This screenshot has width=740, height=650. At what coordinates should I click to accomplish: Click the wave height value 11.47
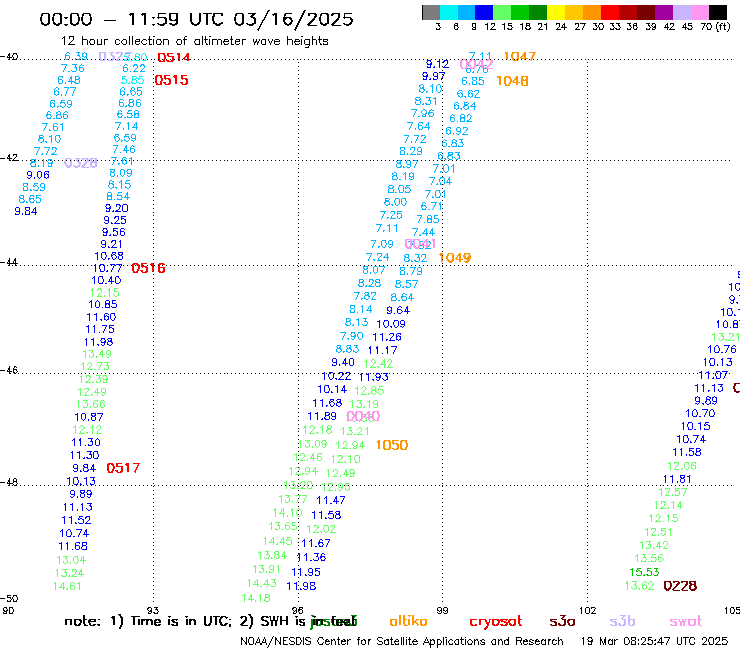click(331, 500)
